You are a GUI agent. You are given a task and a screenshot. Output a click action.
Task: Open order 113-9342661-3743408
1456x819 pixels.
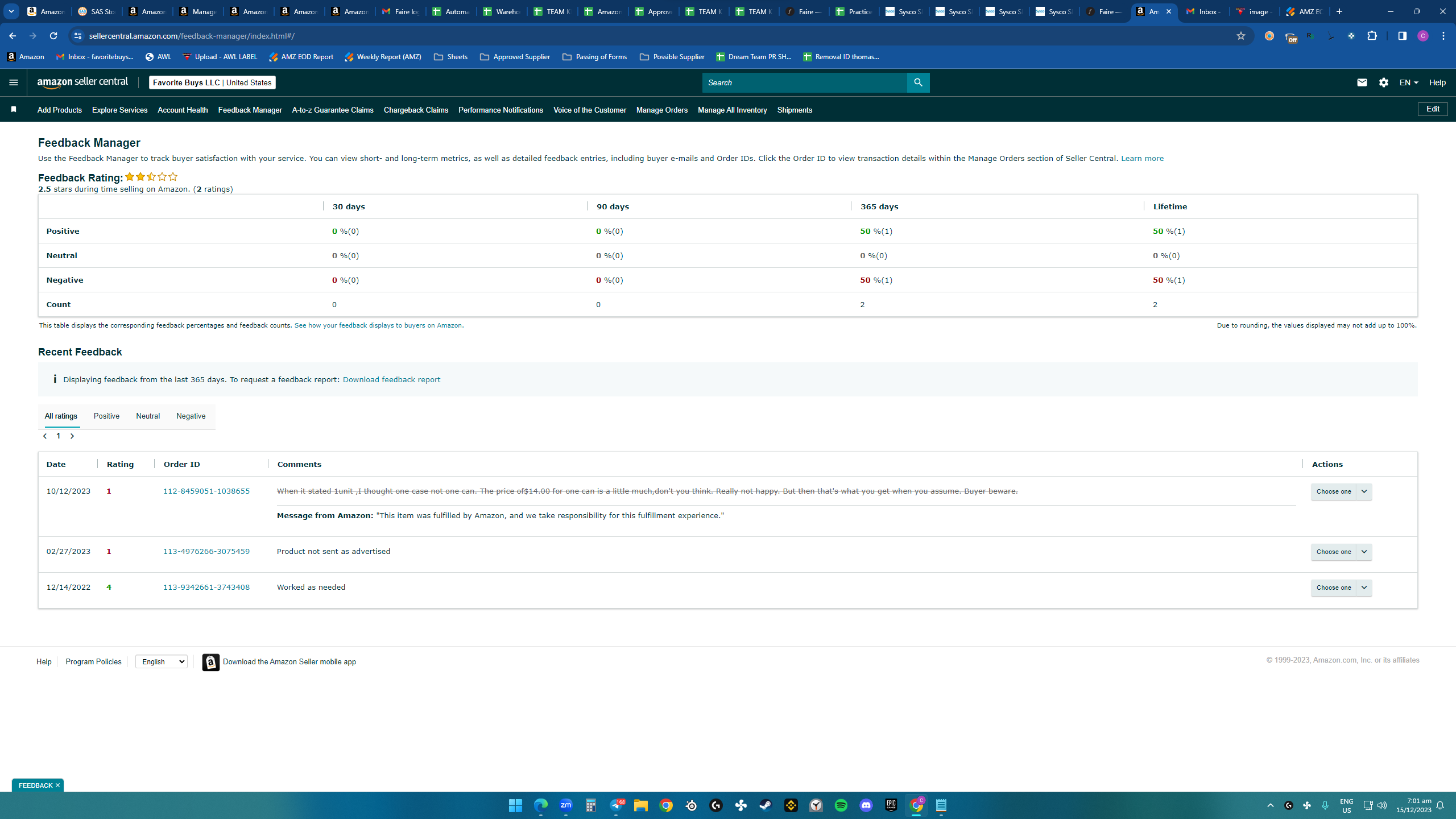click(206, 588)
